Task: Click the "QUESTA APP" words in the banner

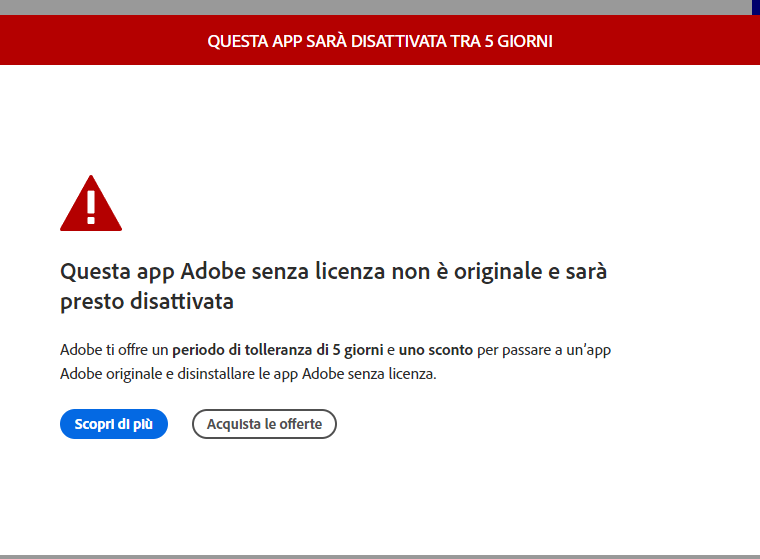Action: [255, 41]
